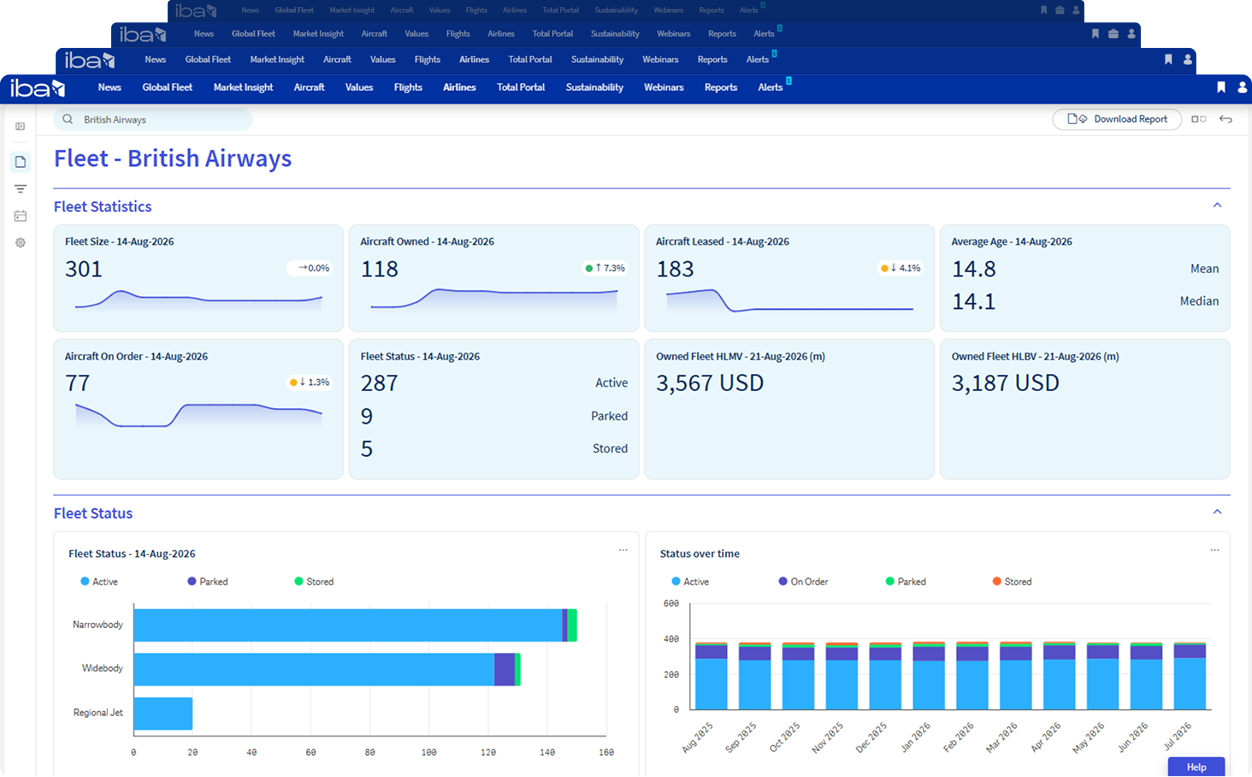Open the user profile icon in front navigation bar
This screenshot has width=1252, height=777.
[1242, 88]
